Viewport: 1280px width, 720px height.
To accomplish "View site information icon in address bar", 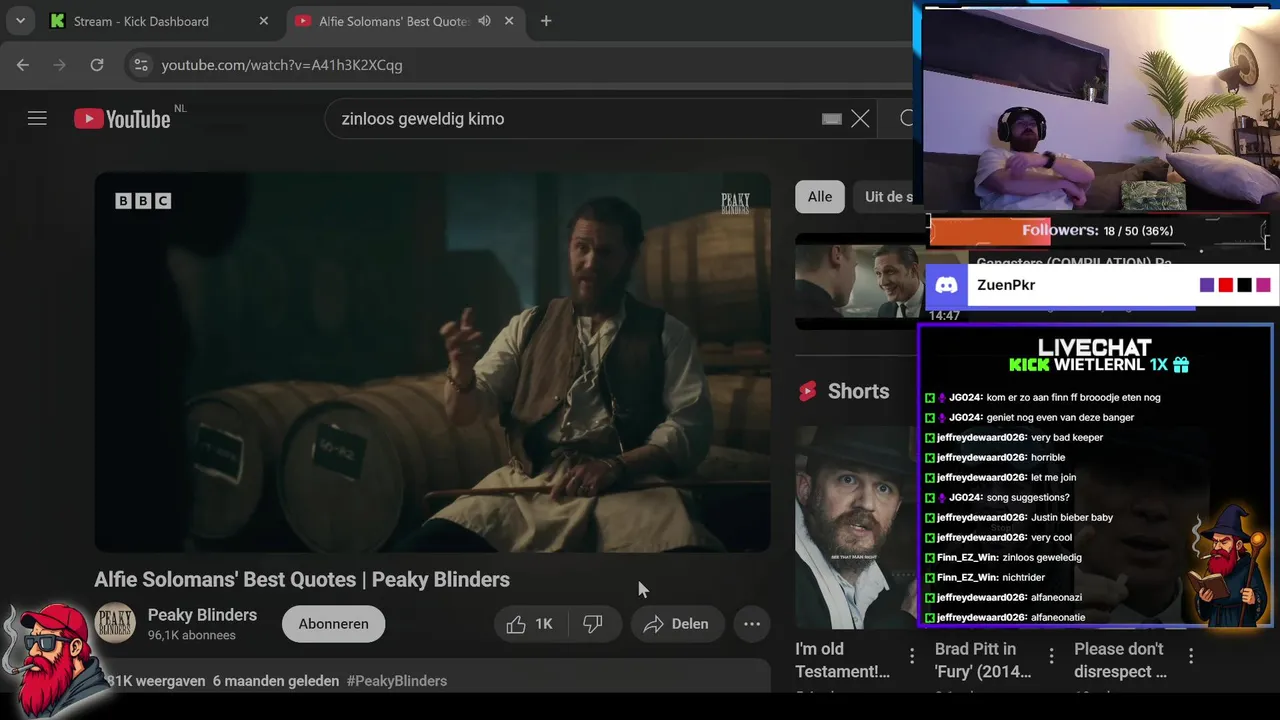I will (141, 65).
